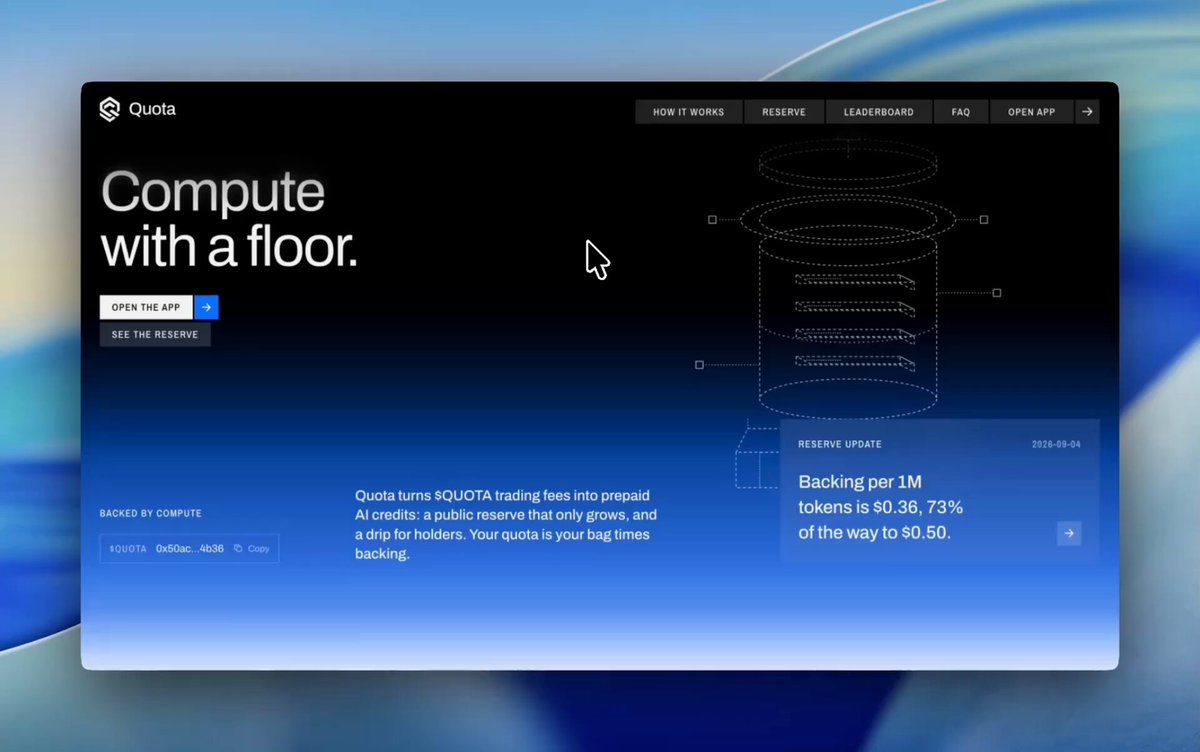Viewport: 1200px width, 752px height.
Task: Click the date 2026-09-04
Action: pos(1056,444)
